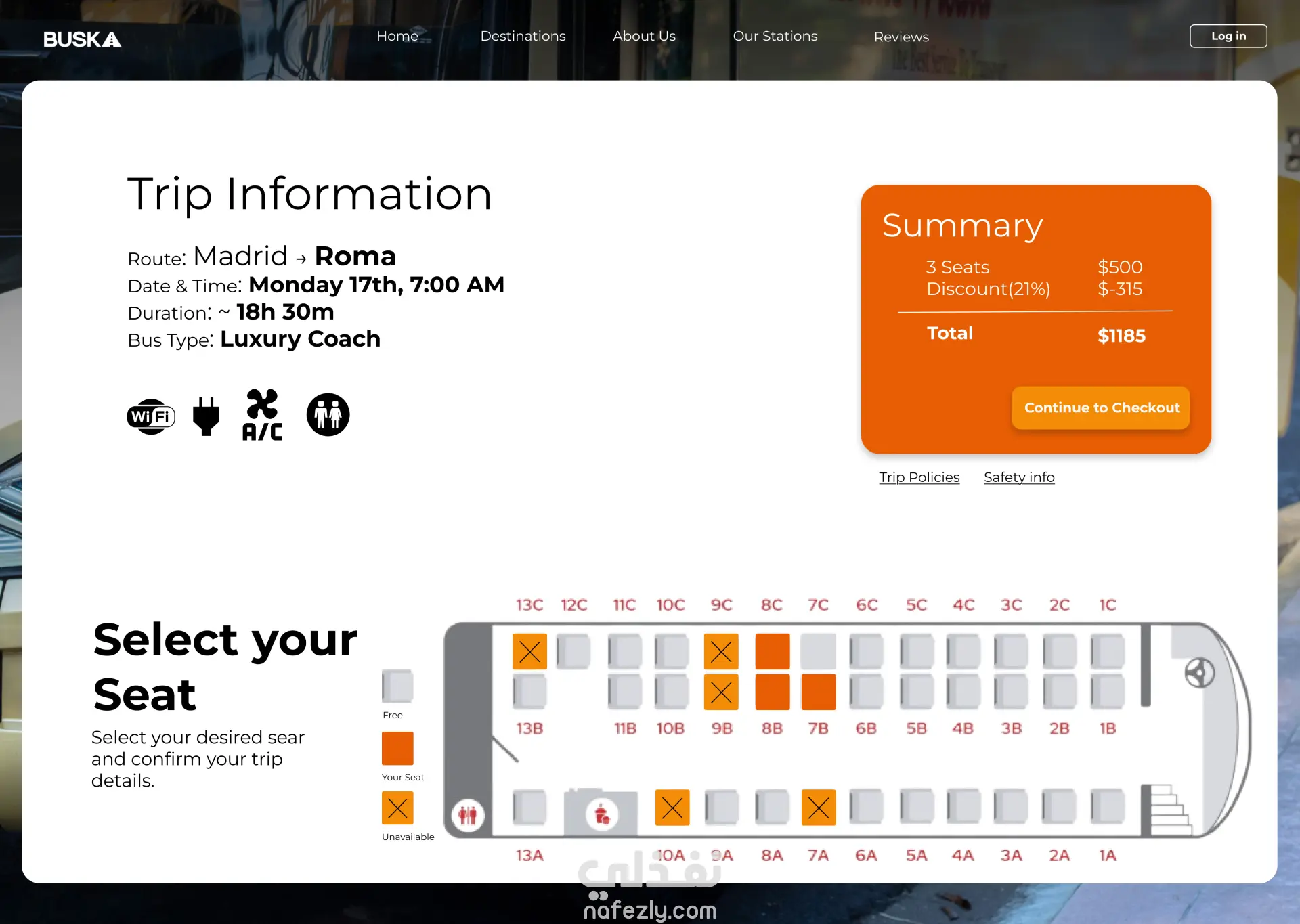Viewport: 1300px width, 924px height.
Task: Go to Our Stations page
Action: (x=775, y=36)
